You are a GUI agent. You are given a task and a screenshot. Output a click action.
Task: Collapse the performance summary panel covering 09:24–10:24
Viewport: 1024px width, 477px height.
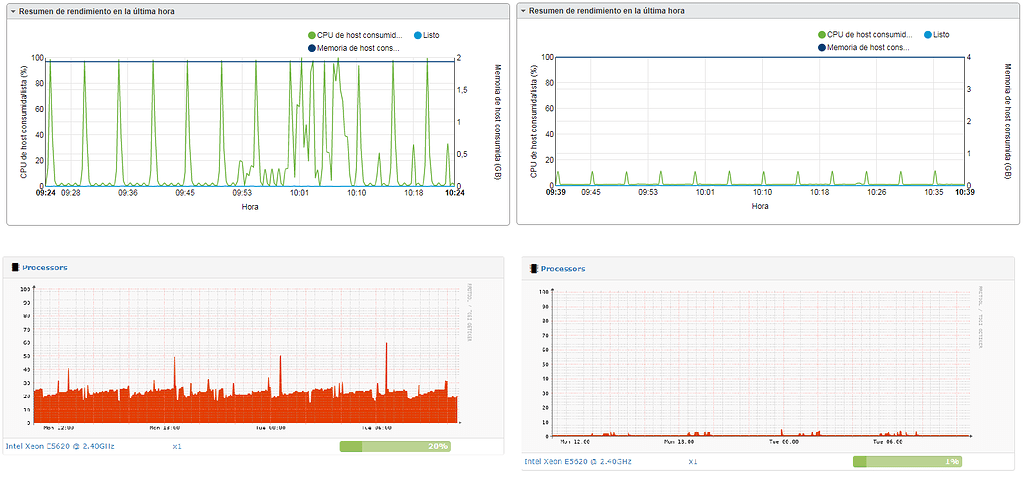(x=12, y=12)
